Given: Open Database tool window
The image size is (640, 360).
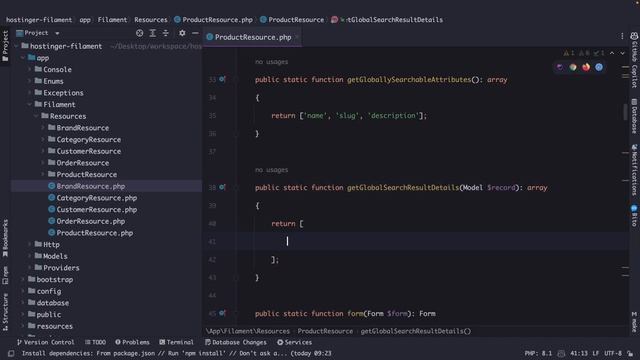Looking at the screenshot, I should pyautogui.click(x=634, y=116).
